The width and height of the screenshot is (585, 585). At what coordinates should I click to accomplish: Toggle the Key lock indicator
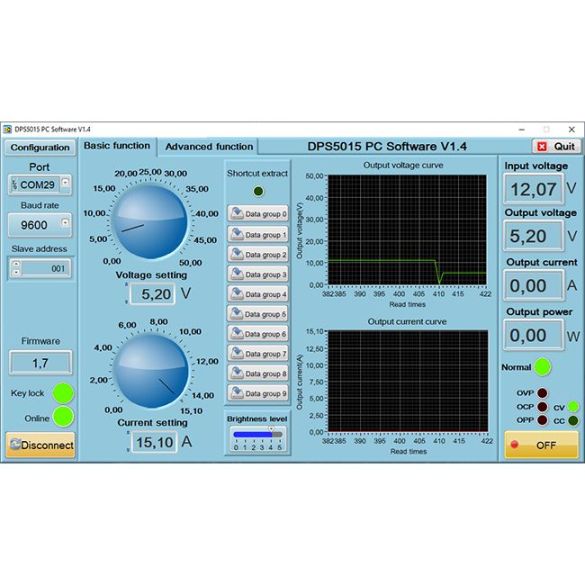(63, 393)
